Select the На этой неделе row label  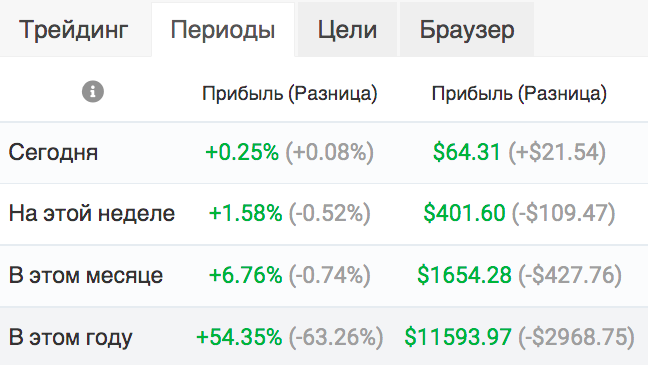[92, 214]
